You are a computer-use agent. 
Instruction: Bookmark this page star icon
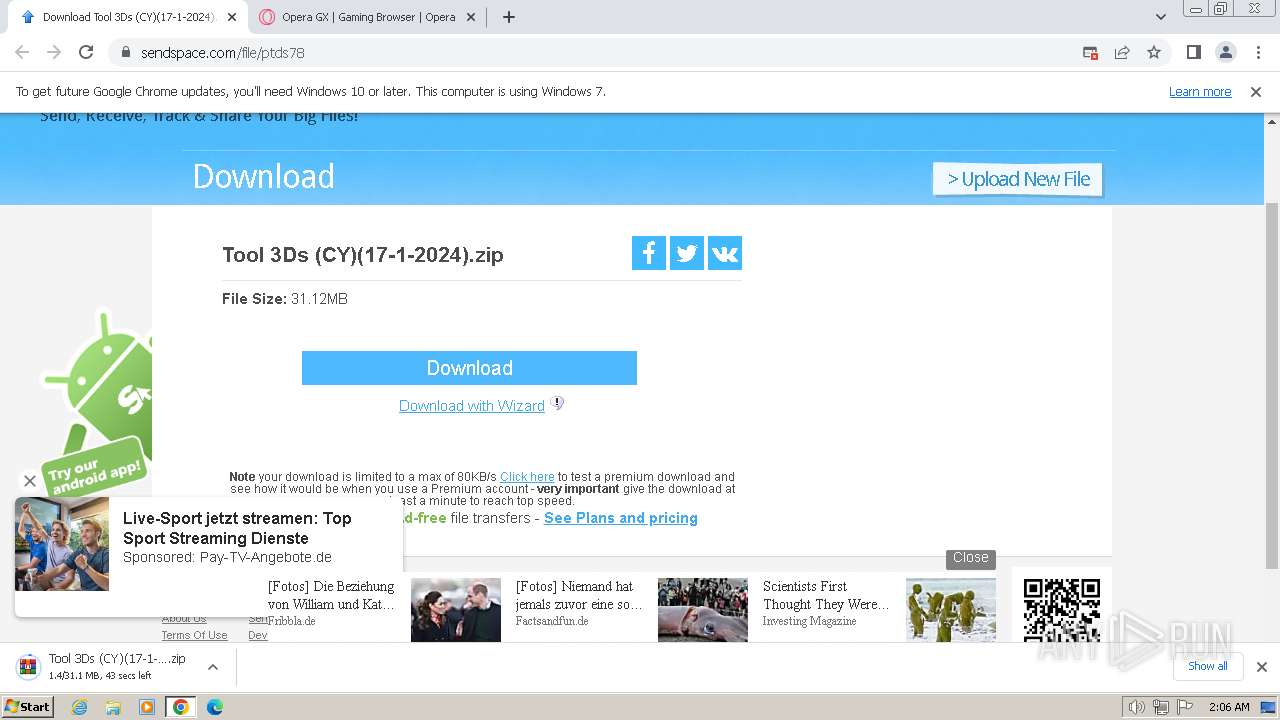pos(1154,52)
